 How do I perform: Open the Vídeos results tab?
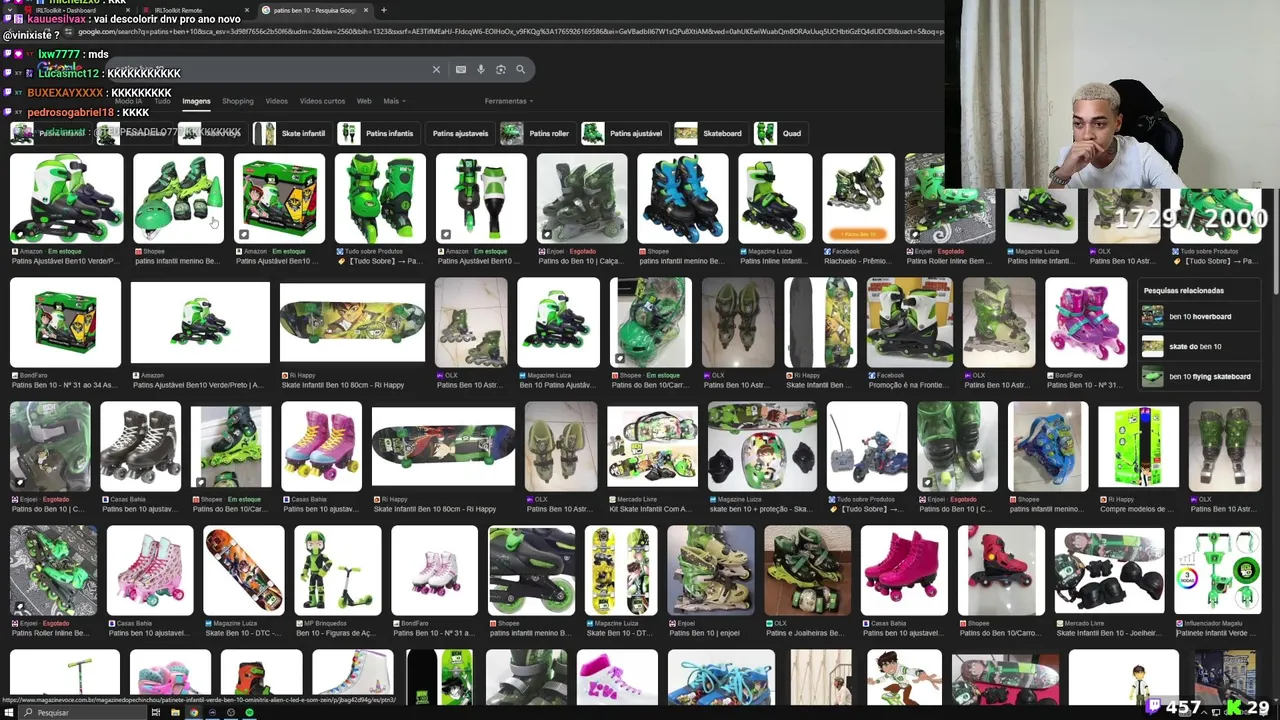[277, 101]
